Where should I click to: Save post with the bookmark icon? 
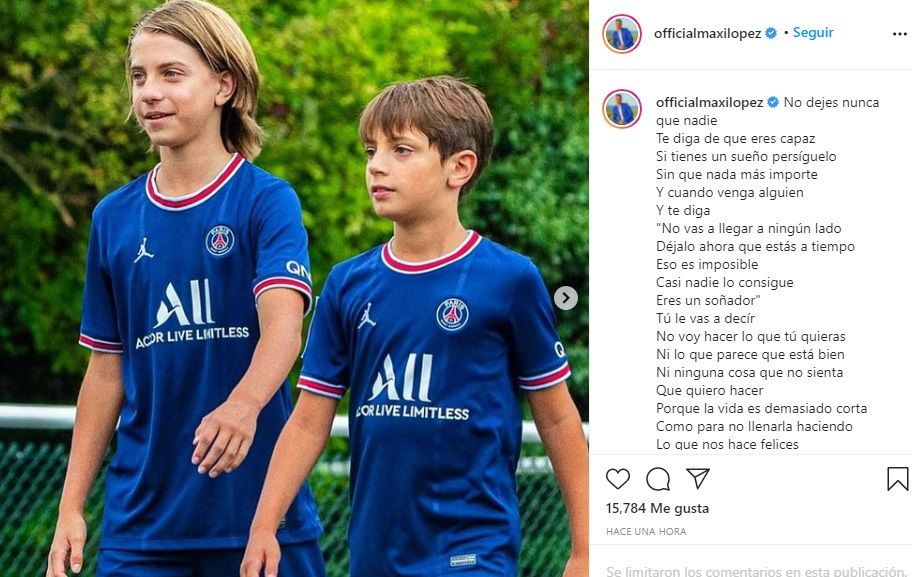point(897,479)
